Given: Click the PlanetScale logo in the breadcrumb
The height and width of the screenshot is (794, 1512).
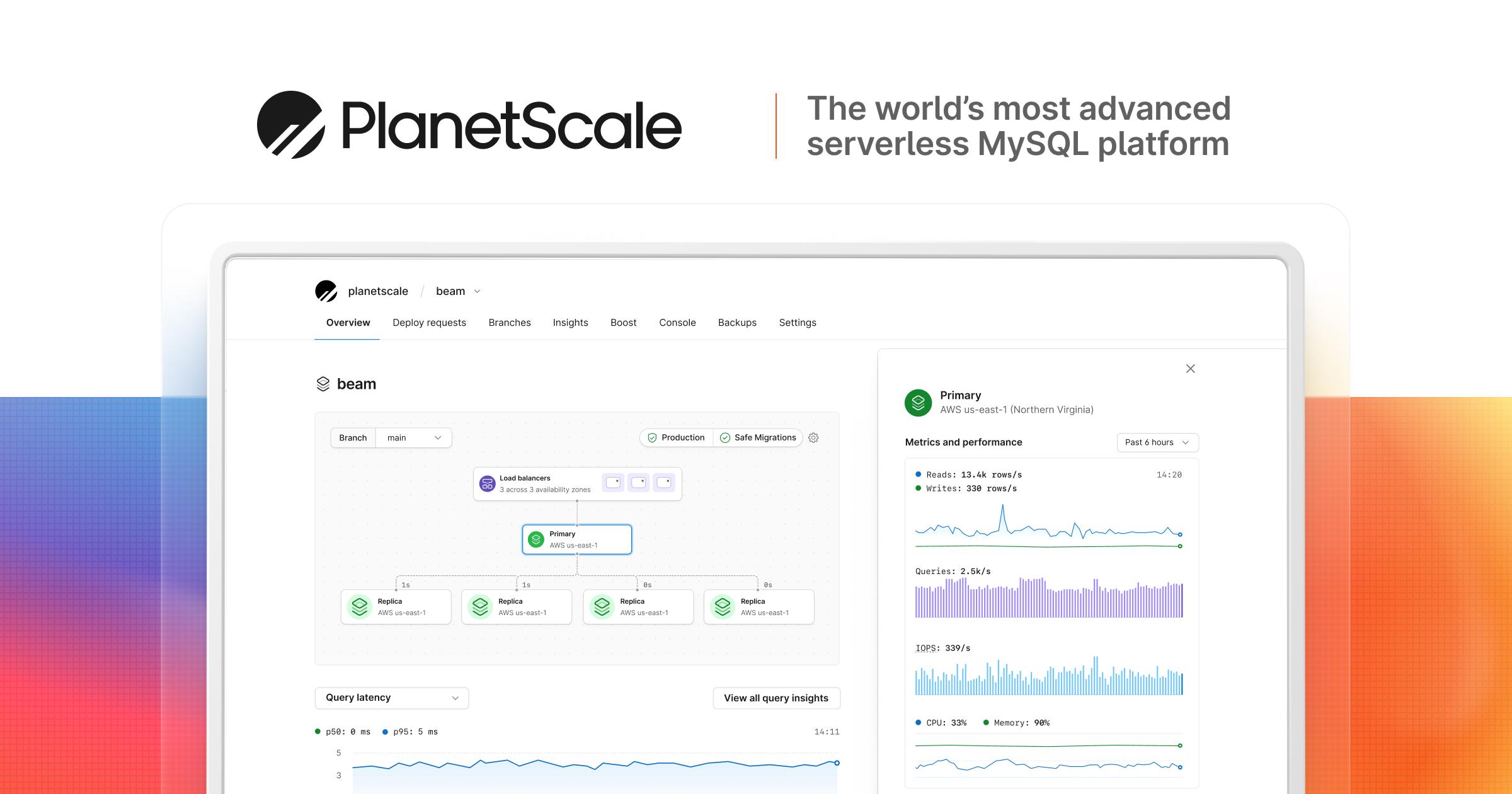Looking at the screenshot, I should 326,291.
